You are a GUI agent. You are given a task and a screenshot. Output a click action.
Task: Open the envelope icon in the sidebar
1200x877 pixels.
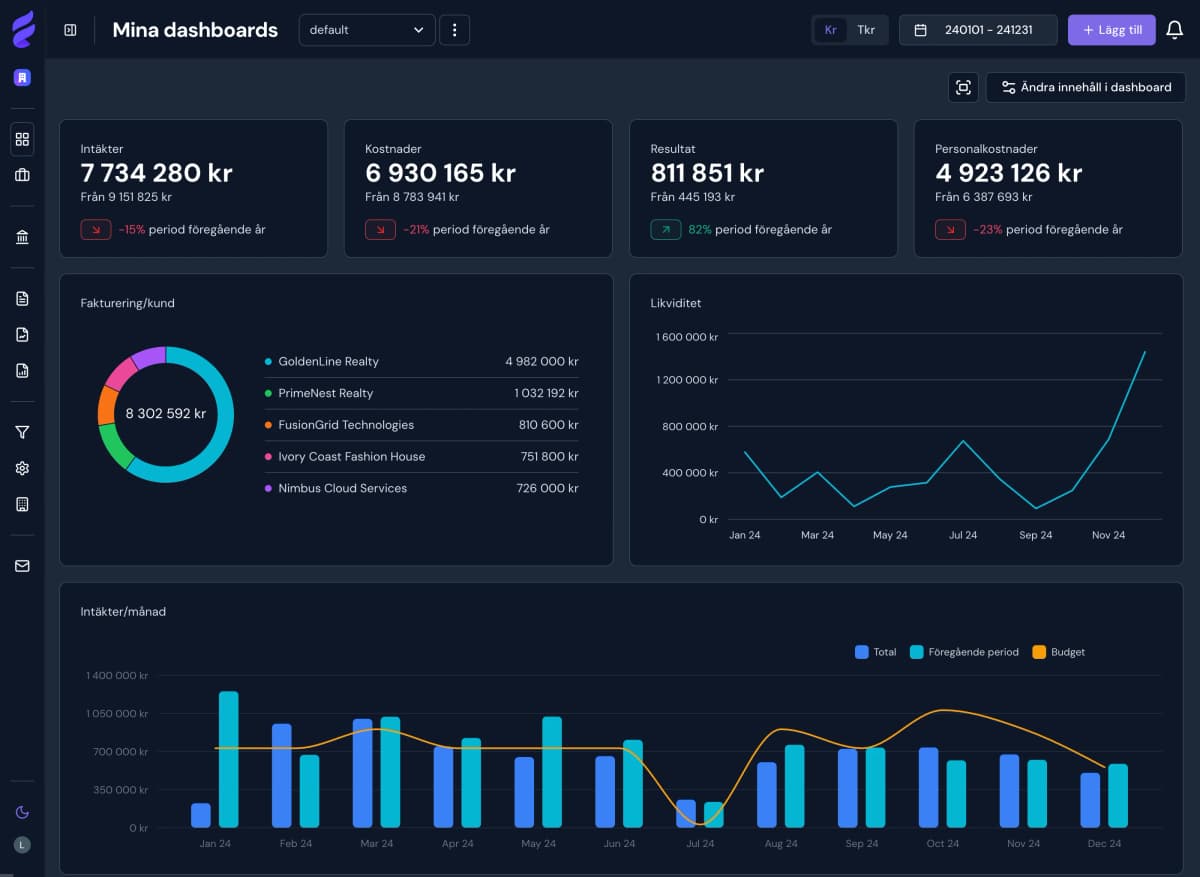(x=22, y=566)
